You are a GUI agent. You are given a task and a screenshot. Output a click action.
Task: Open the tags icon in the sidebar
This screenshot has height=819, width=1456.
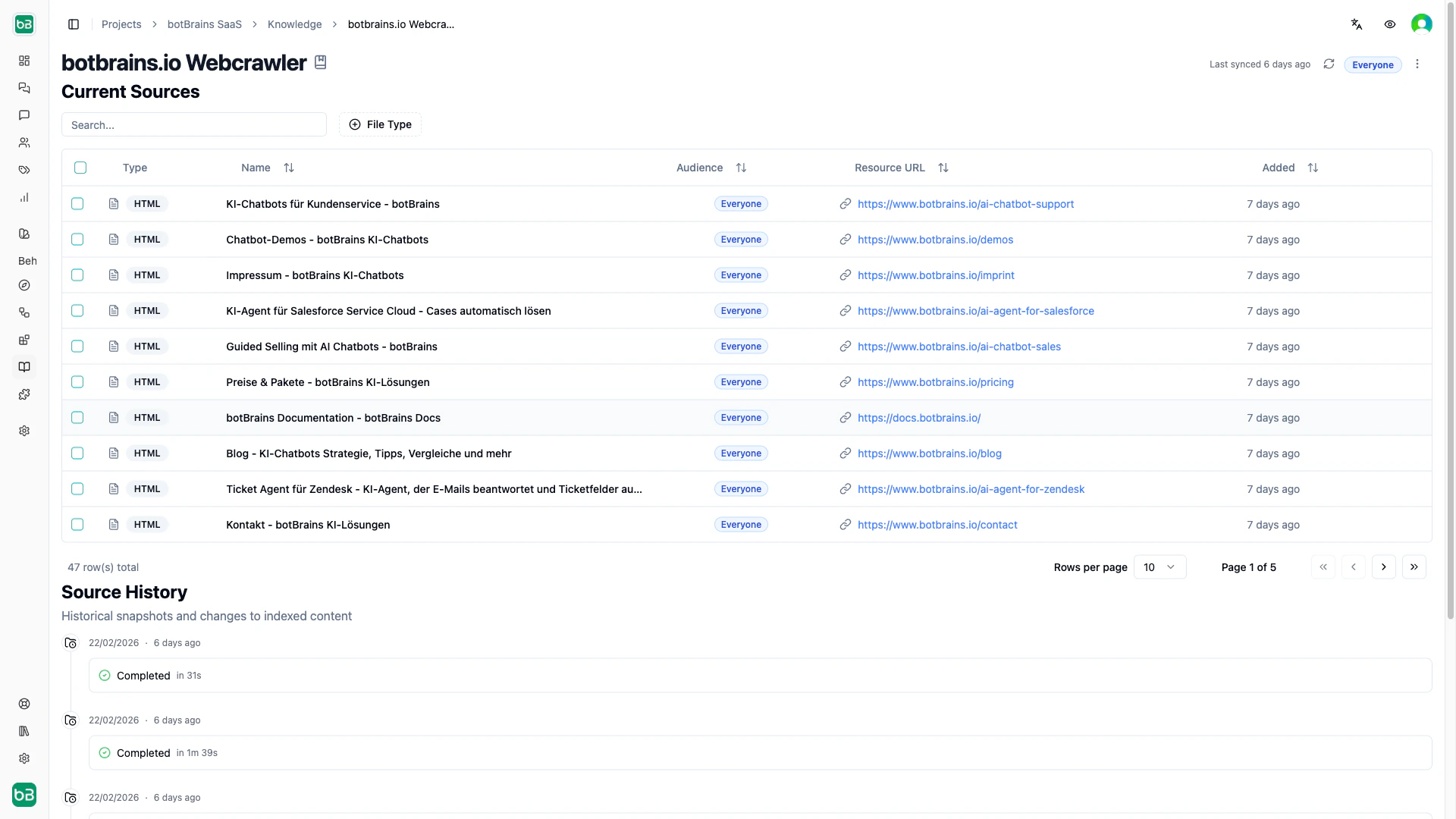click(x=24, y=170)
